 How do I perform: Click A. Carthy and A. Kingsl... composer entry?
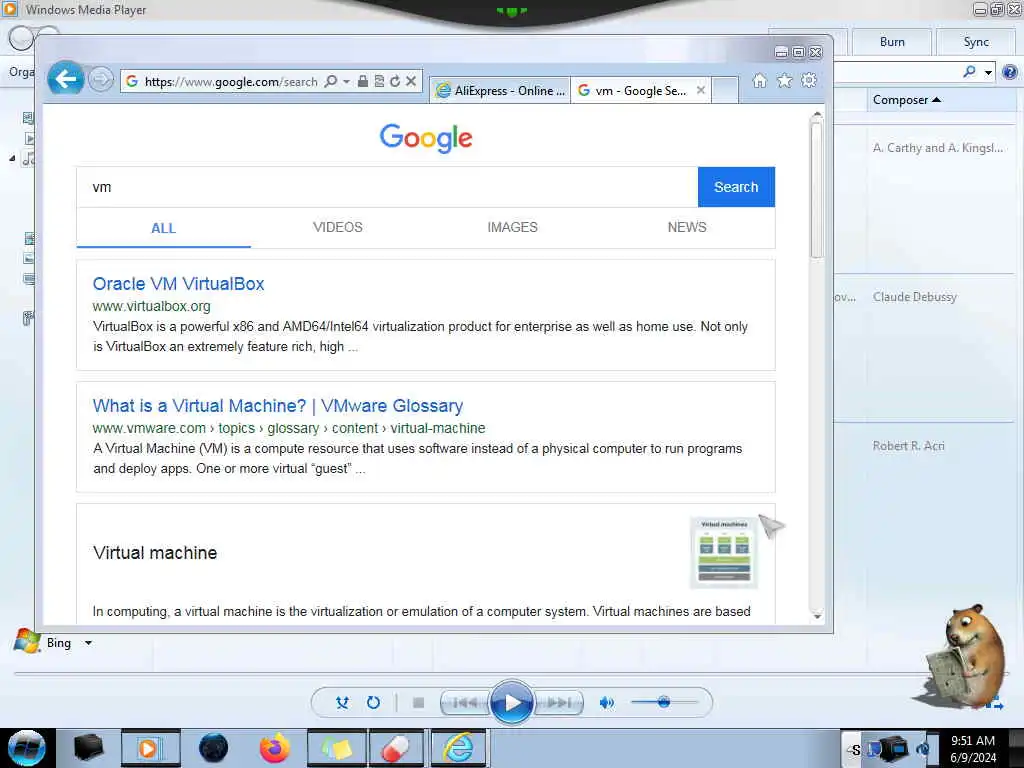coord(938,148)
